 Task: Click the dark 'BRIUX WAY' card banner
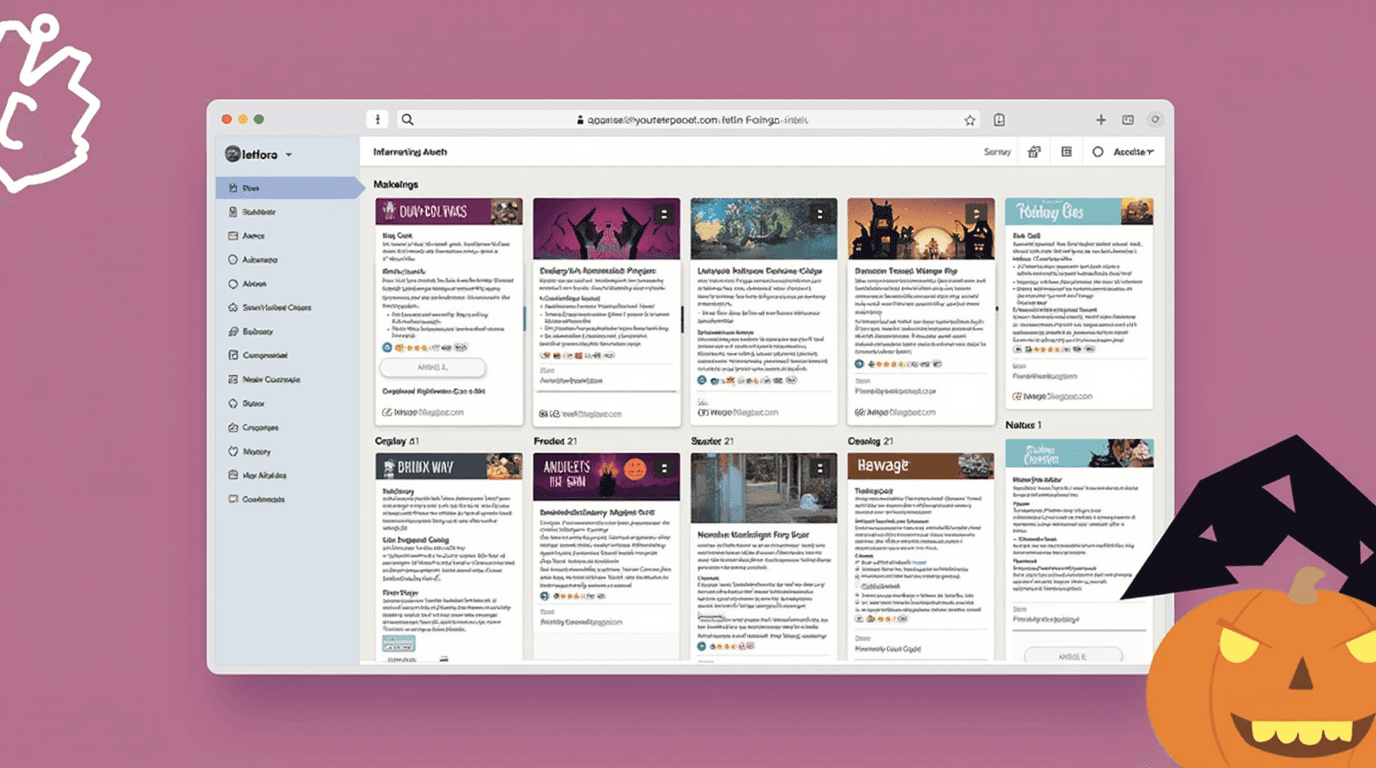[x=449, y=466]
